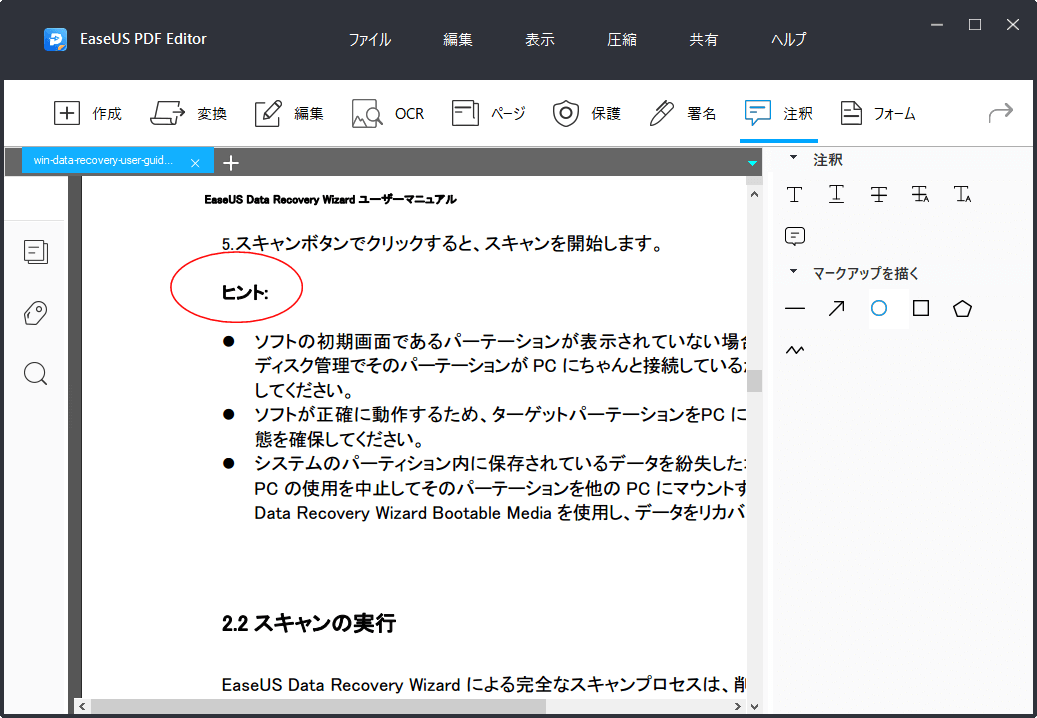Open the 表示 menu
1037x718 pixels.
click(x=539, y=39)
